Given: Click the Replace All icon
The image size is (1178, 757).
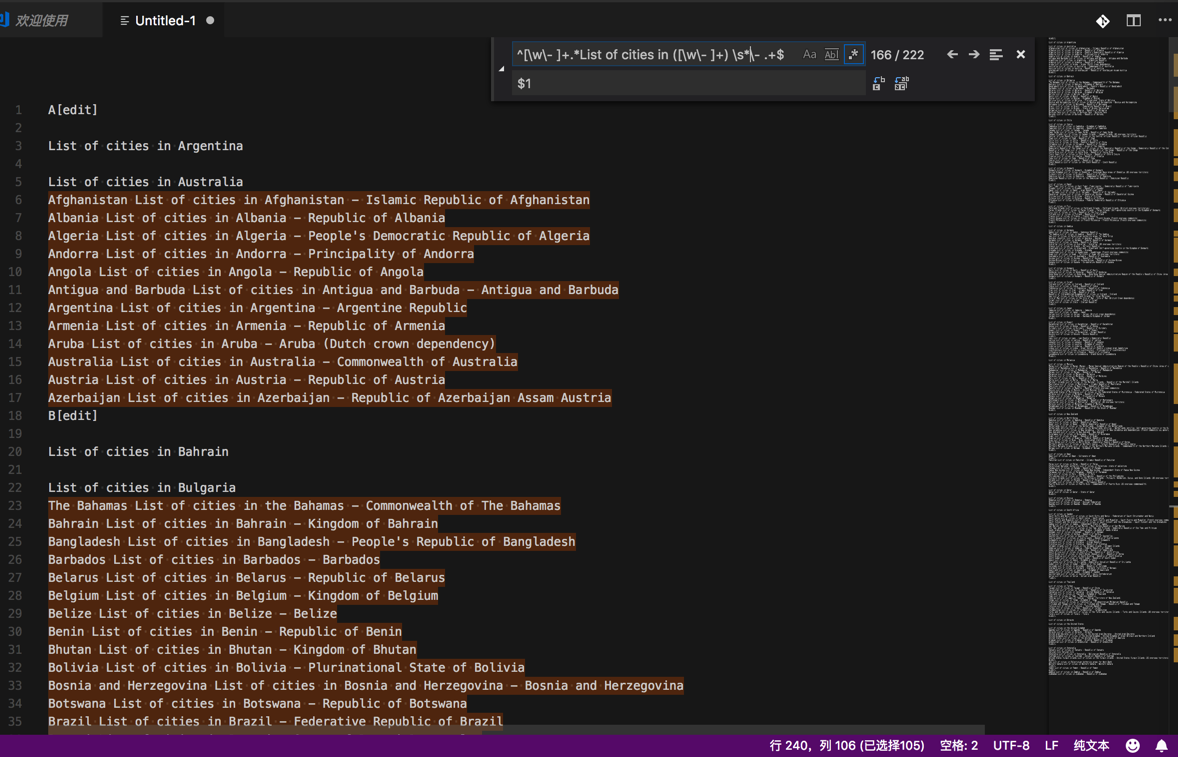Looking at the screenshot, I should tap(901, 84).
